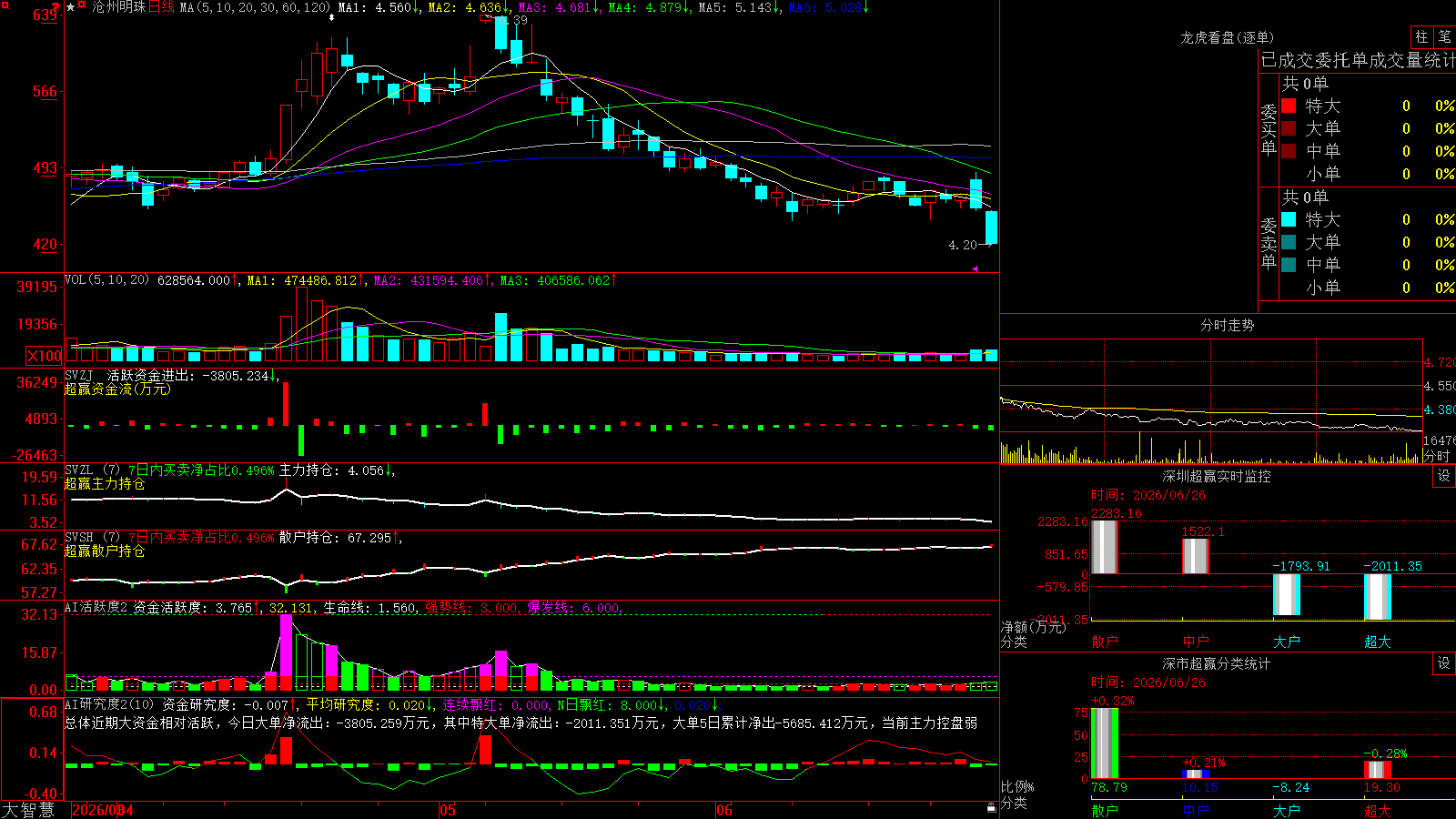Click the 时间: 2026/06/26 in 深圳超赢实时监控
Image resolution: width=1456 pixels, height=819 pixels.
pyautogui.click(x=1148, y=495)
